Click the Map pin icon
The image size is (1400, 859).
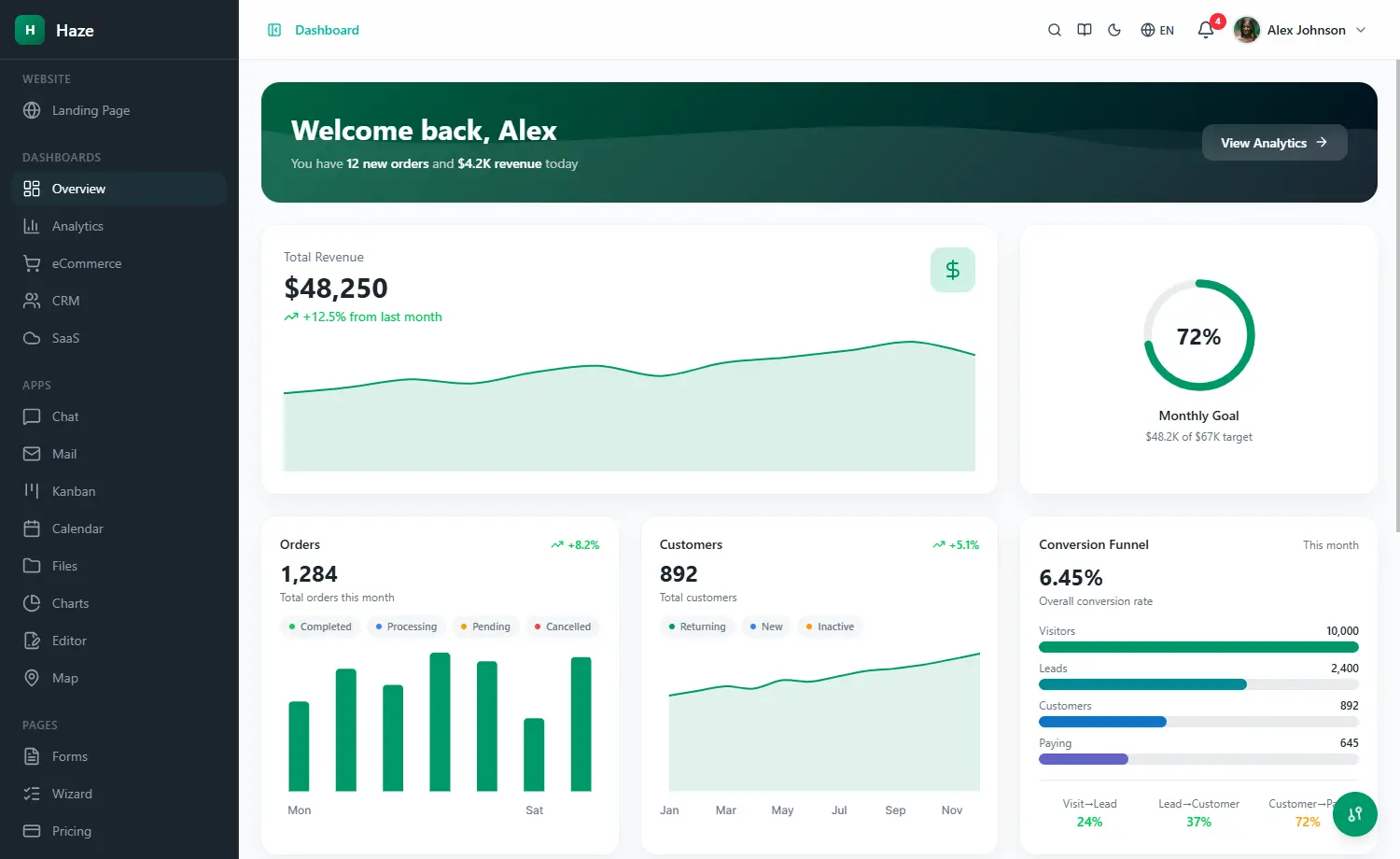pos(32,678)
